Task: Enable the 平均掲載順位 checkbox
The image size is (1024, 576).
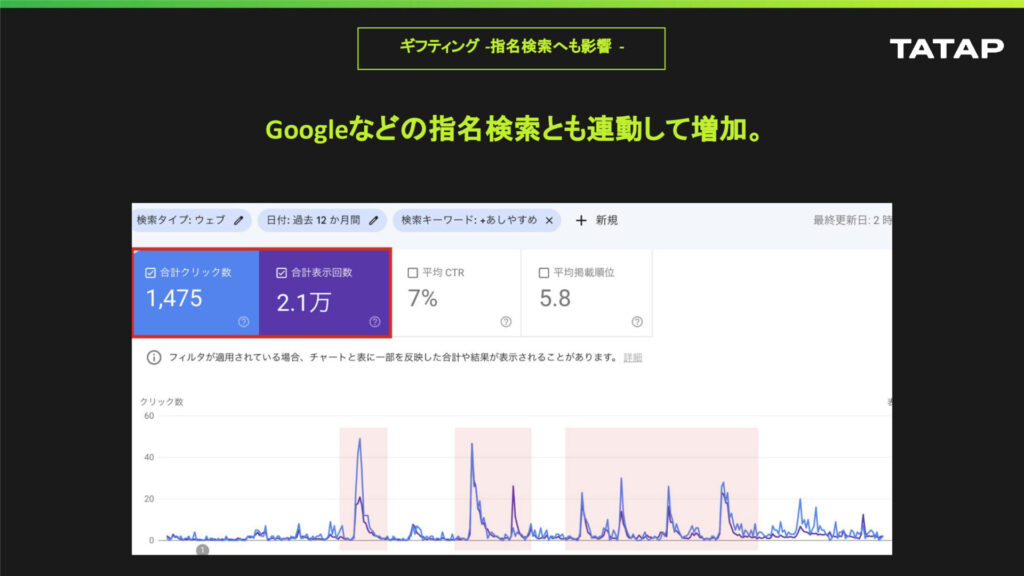Action: pos(544,272)
